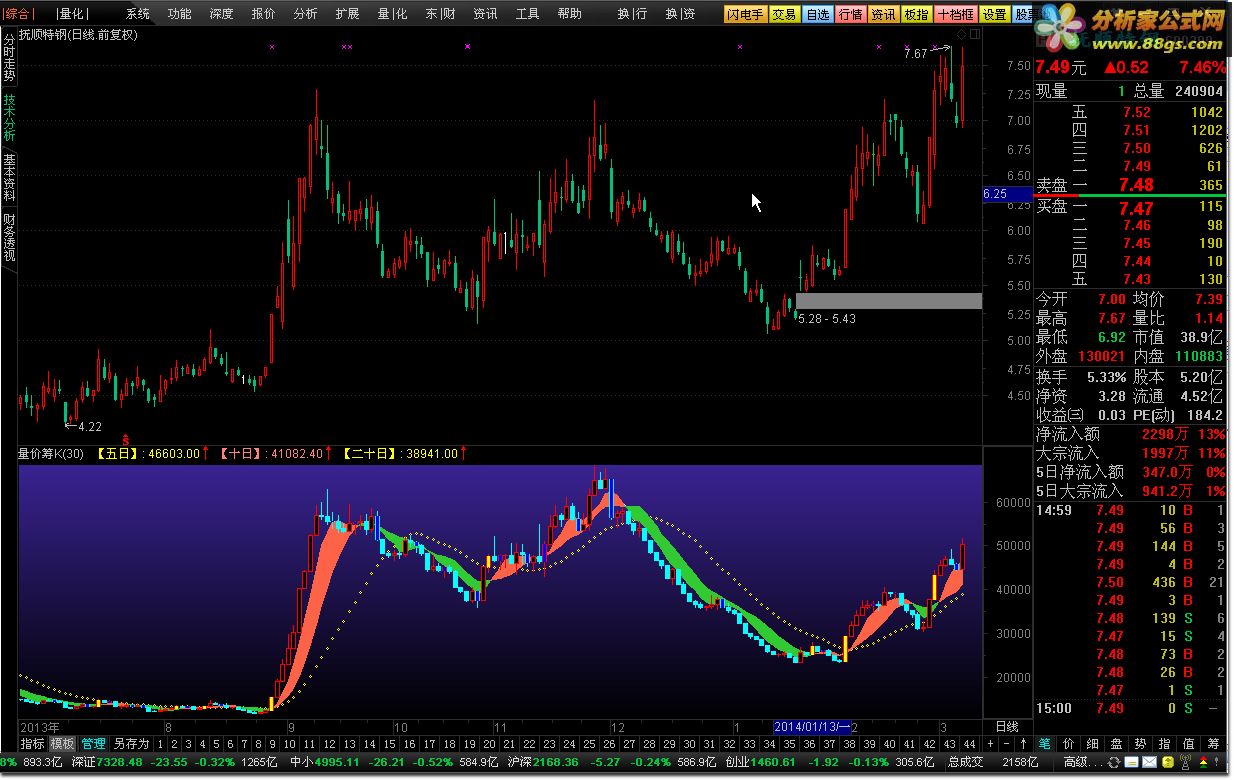
Task: Select the 笔 tab in bottom right
Action: (1045, 744)
